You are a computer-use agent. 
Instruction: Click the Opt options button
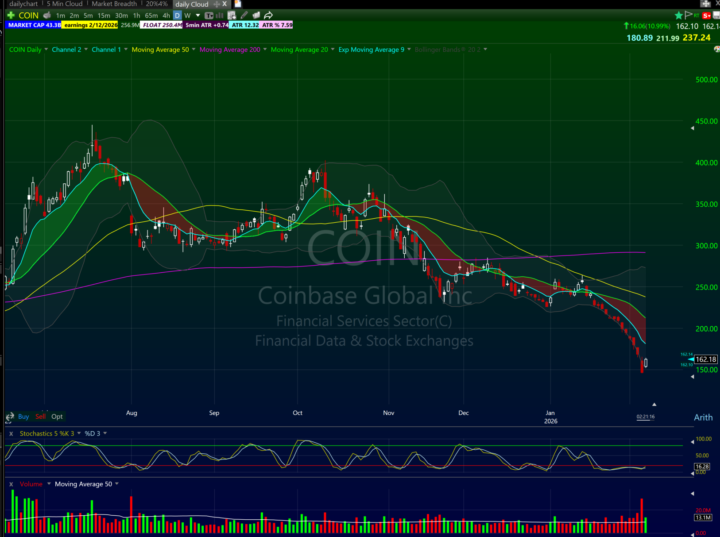57,417
